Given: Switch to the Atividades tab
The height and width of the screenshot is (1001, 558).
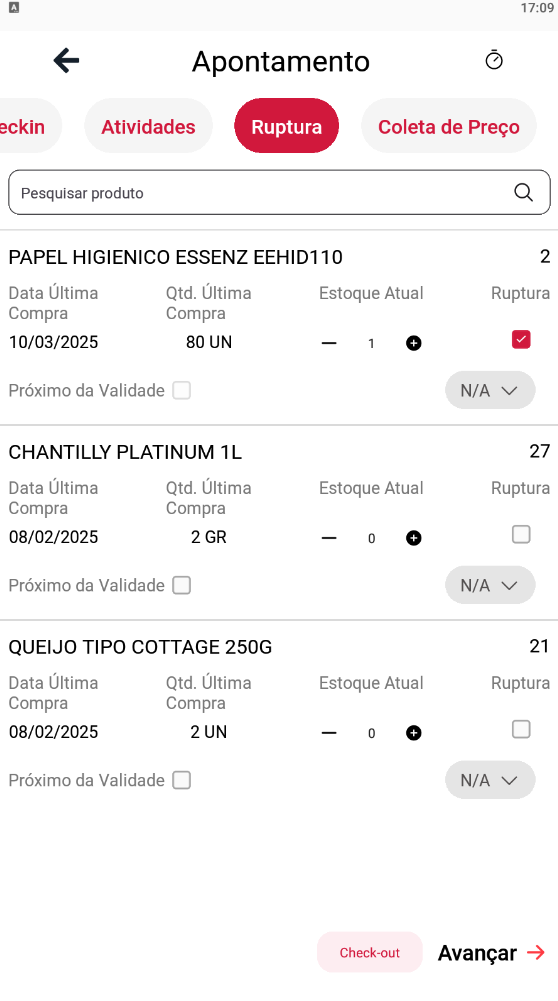Looking at the screenshot, I should click(148, 126).
